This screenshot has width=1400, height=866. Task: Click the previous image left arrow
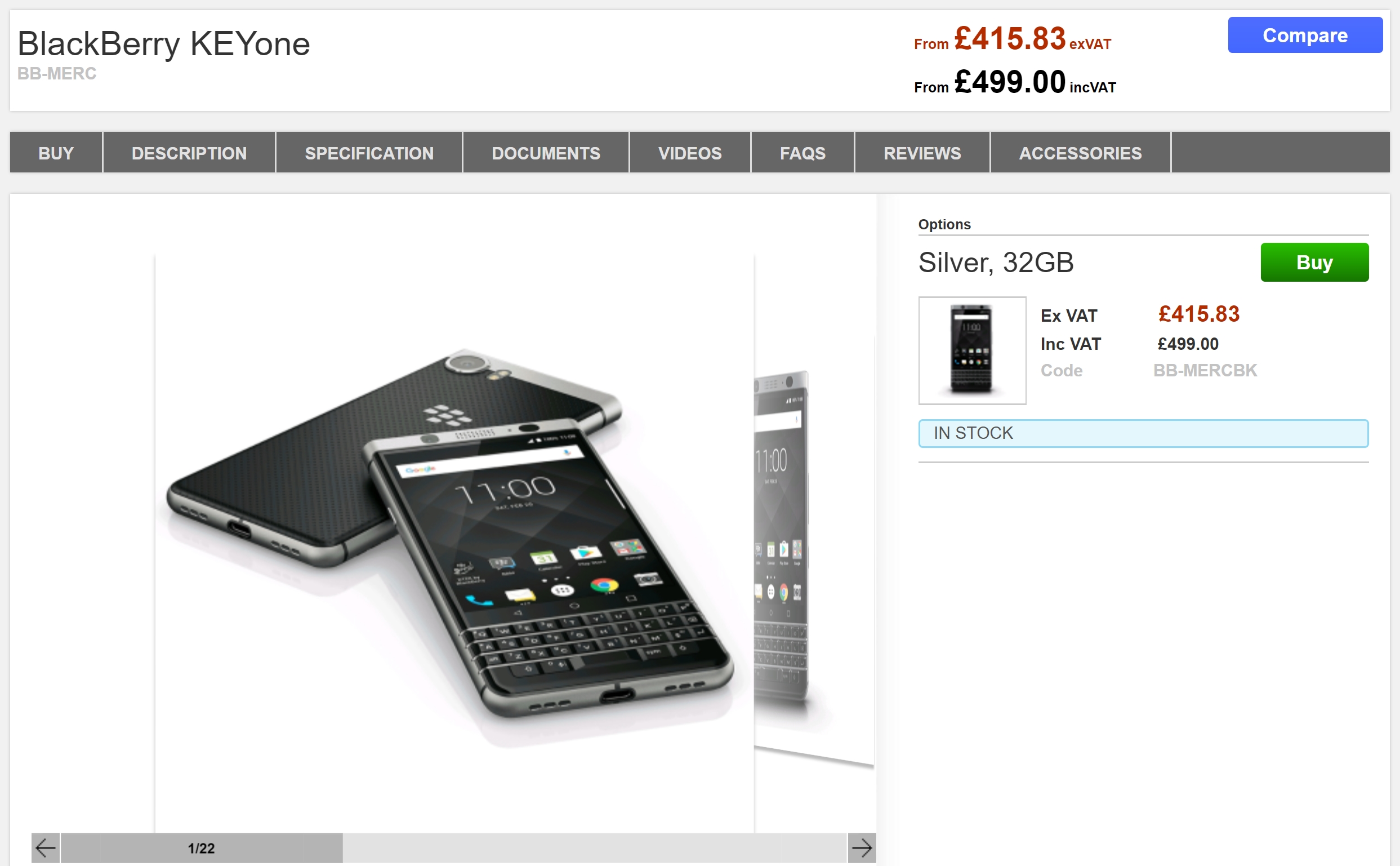(45, 847)
